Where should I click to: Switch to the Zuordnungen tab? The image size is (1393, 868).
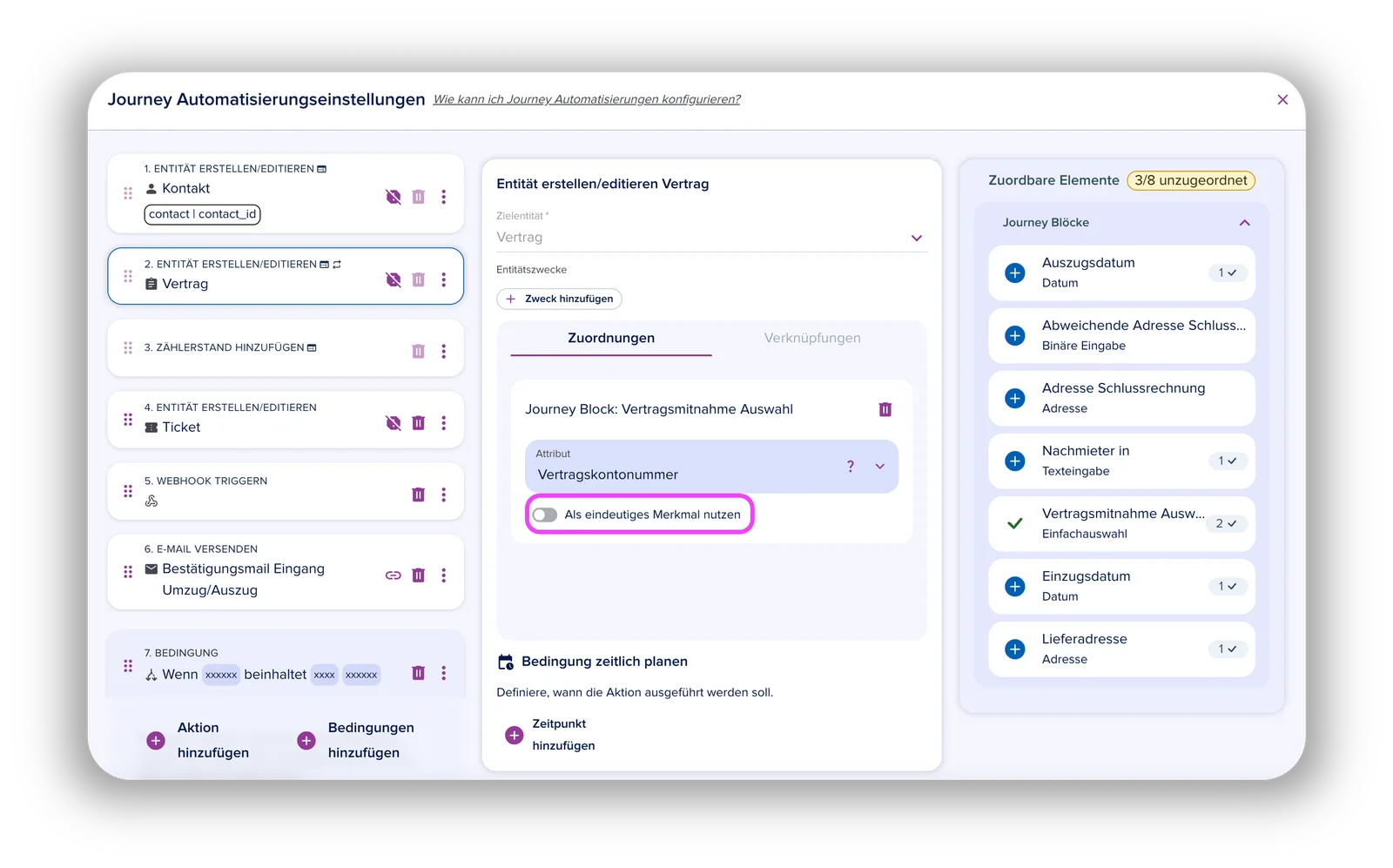click(x=611, y=338)
